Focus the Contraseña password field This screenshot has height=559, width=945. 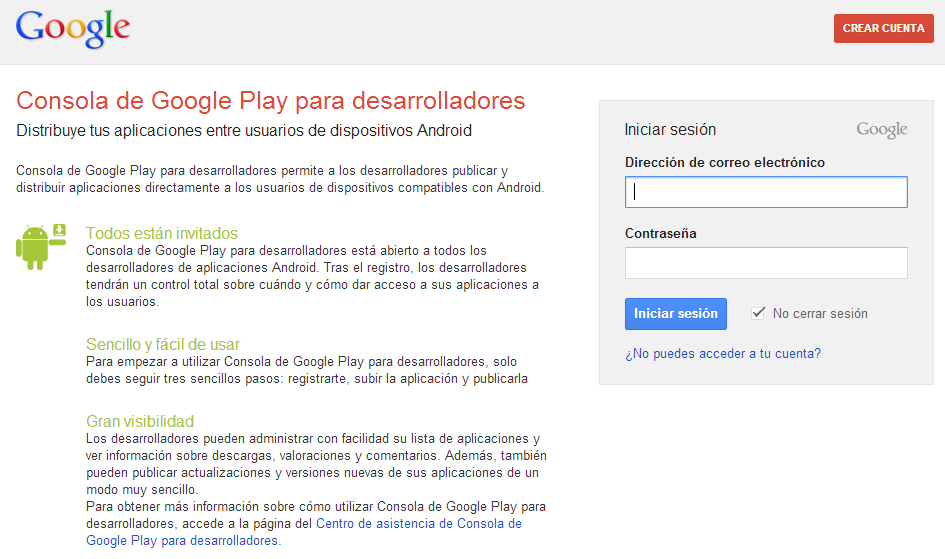[x=766, y=263]
